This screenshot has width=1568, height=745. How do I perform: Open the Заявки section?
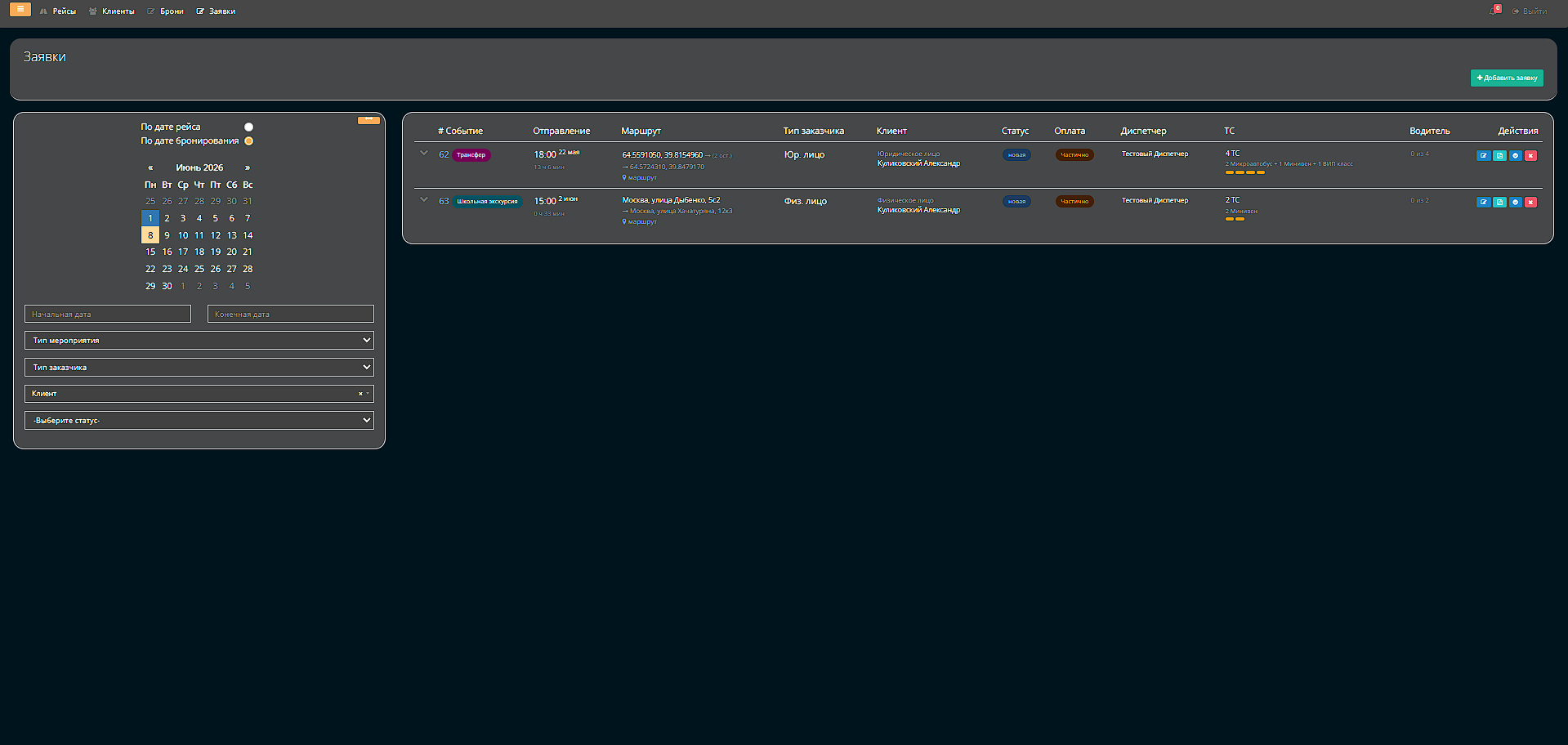click(x=216, y=11)
